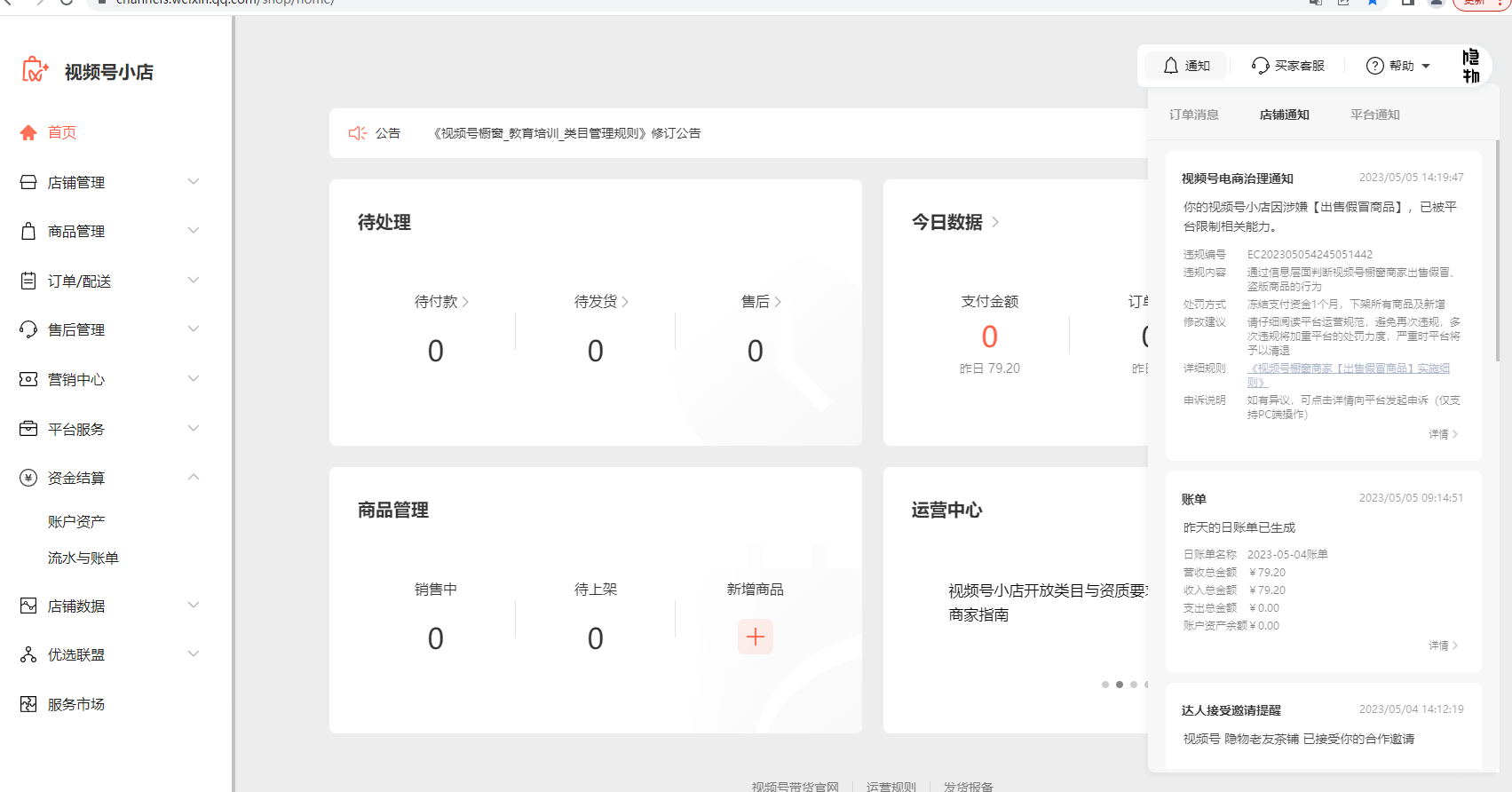This screenshot has width=1512, height=792.
Task: Click the 买家客服 headset icon
Action: coord(1261,66)
